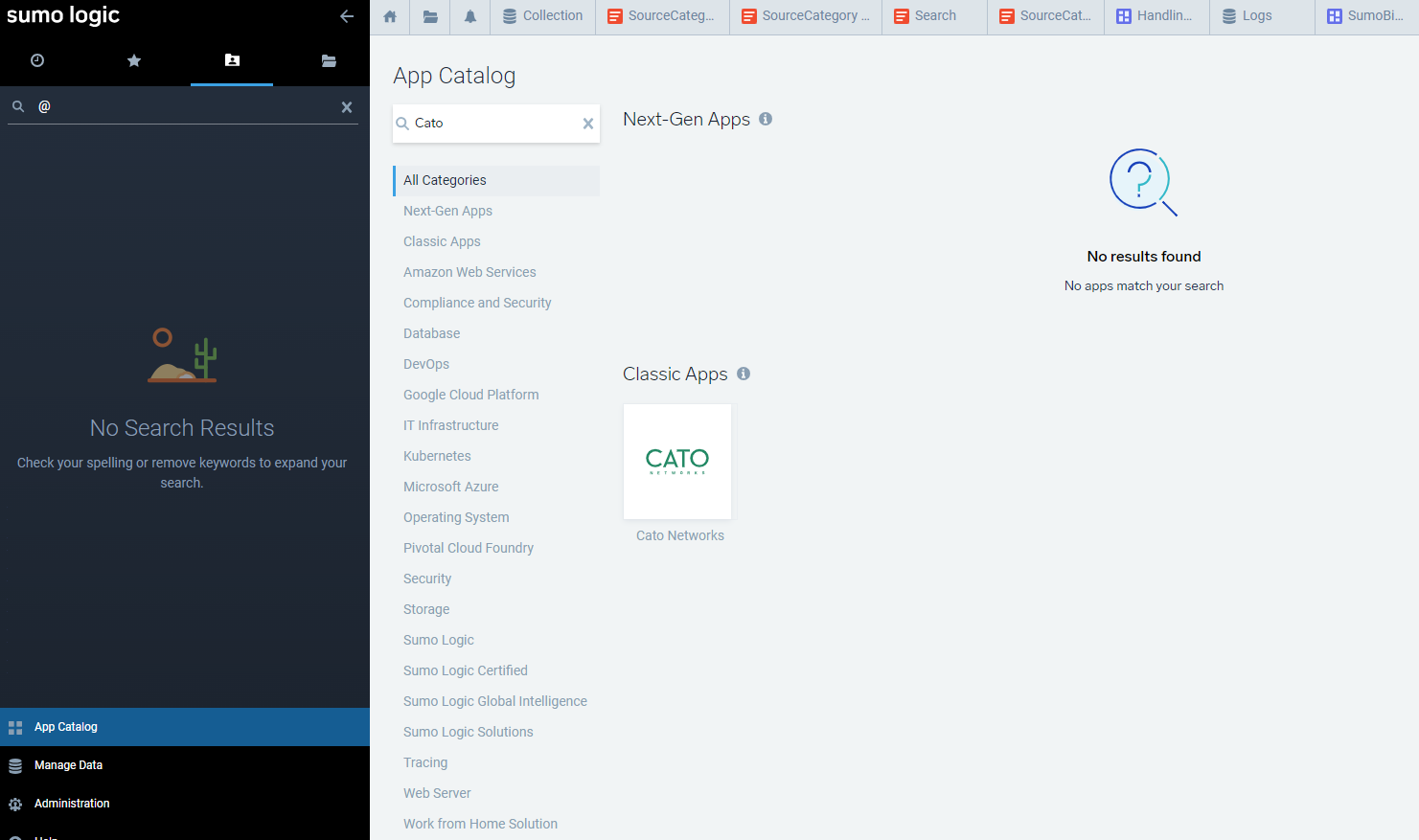Screen dimensions: 1419x840
Task: Open Manage Data from the bottom navigation
Action: pos(66,764)
